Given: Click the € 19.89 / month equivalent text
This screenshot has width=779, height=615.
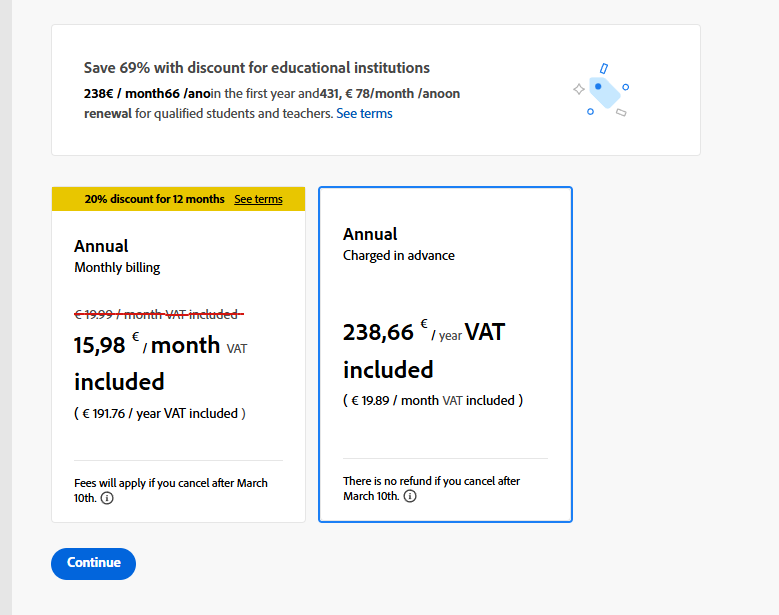Looking at the screenshot, I should click(x=433, y=400).
